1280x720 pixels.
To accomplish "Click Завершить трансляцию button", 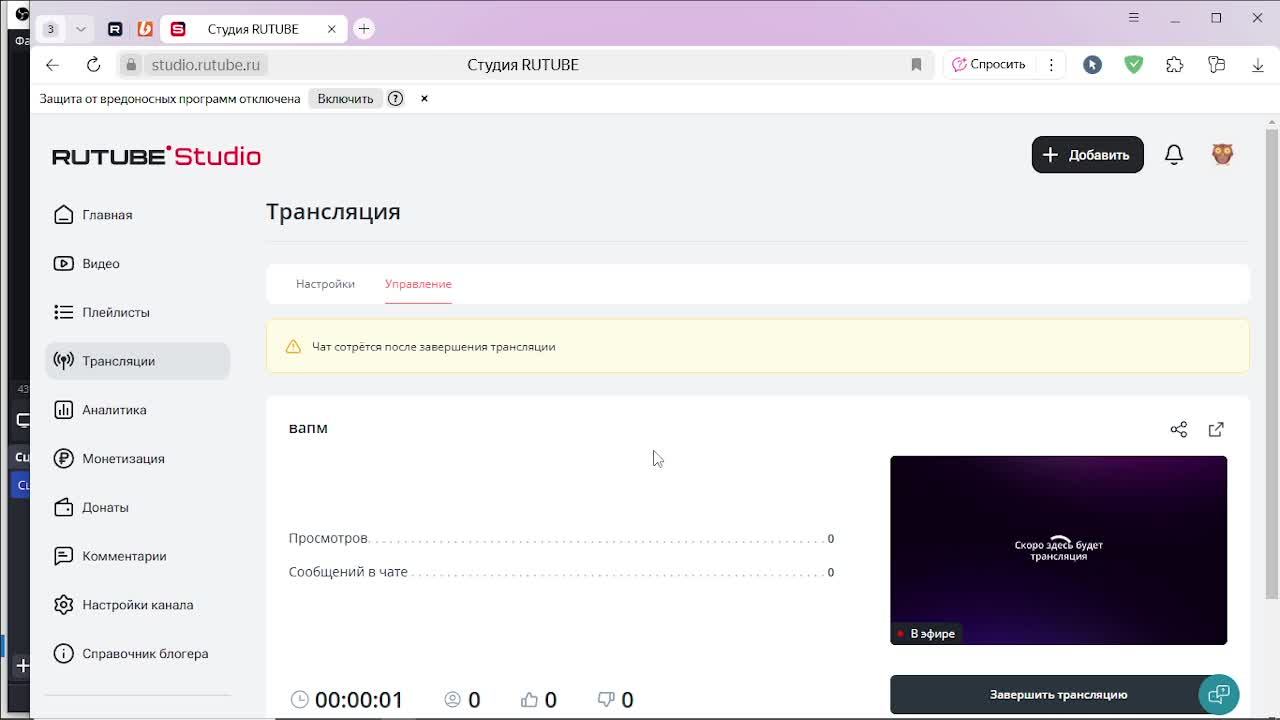I will [x=1058, y=695].
